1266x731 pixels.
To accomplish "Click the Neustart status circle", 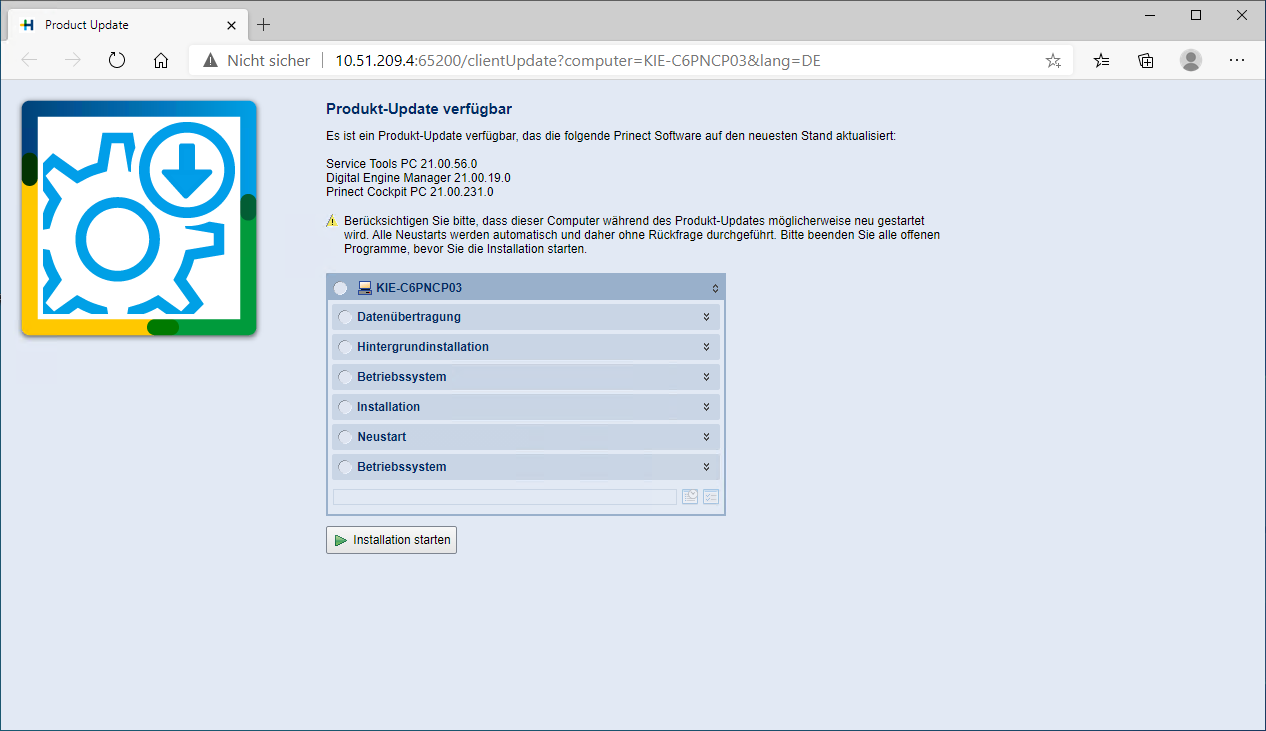I will pos(346,438).
